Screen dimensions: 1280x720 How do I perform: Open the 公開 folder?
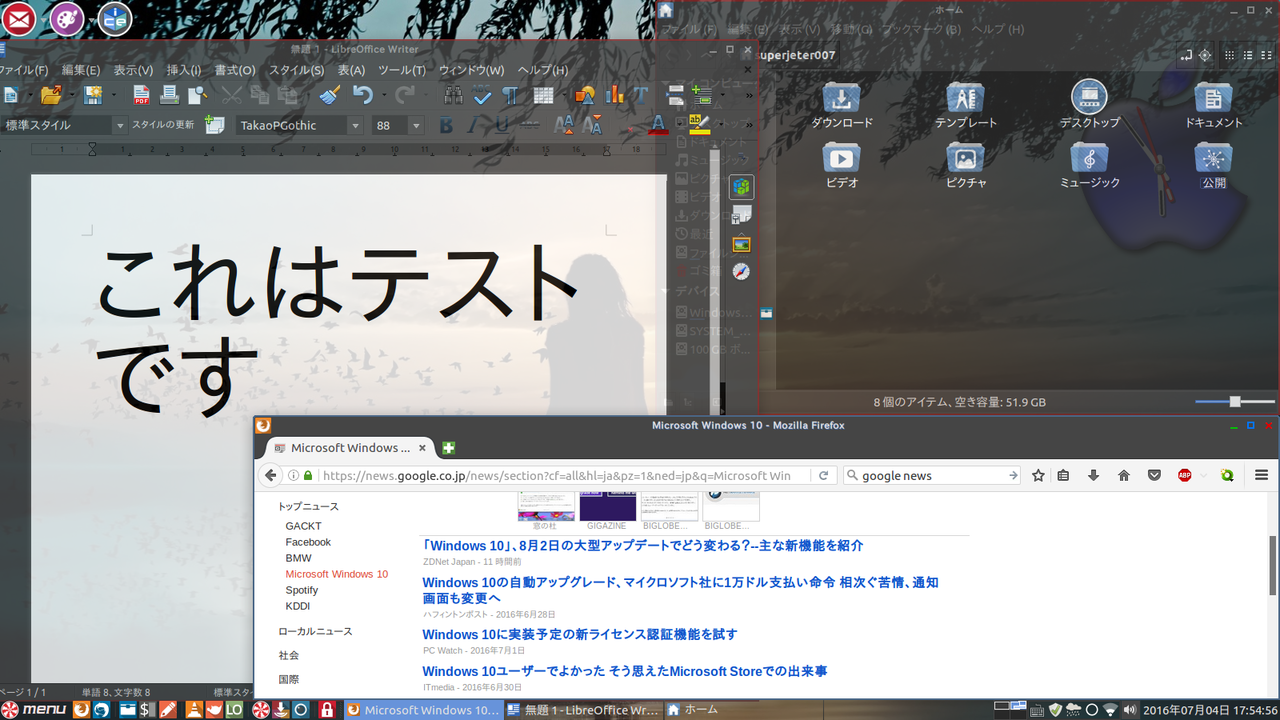click(x=1214, y=166)
